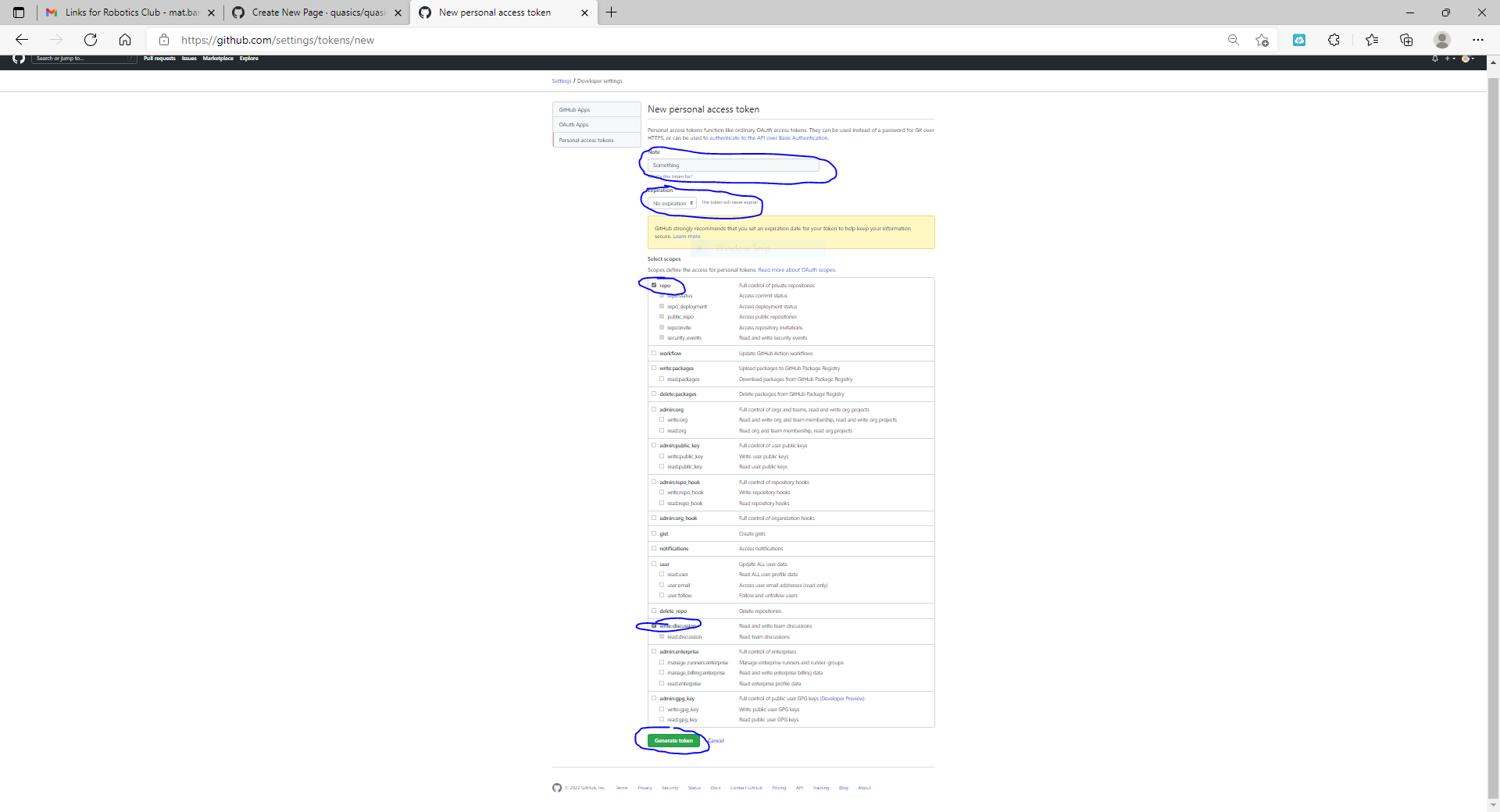1500x812 pixels.
Task: Add this page to favorites star icon
Action: coord(1262,40)
